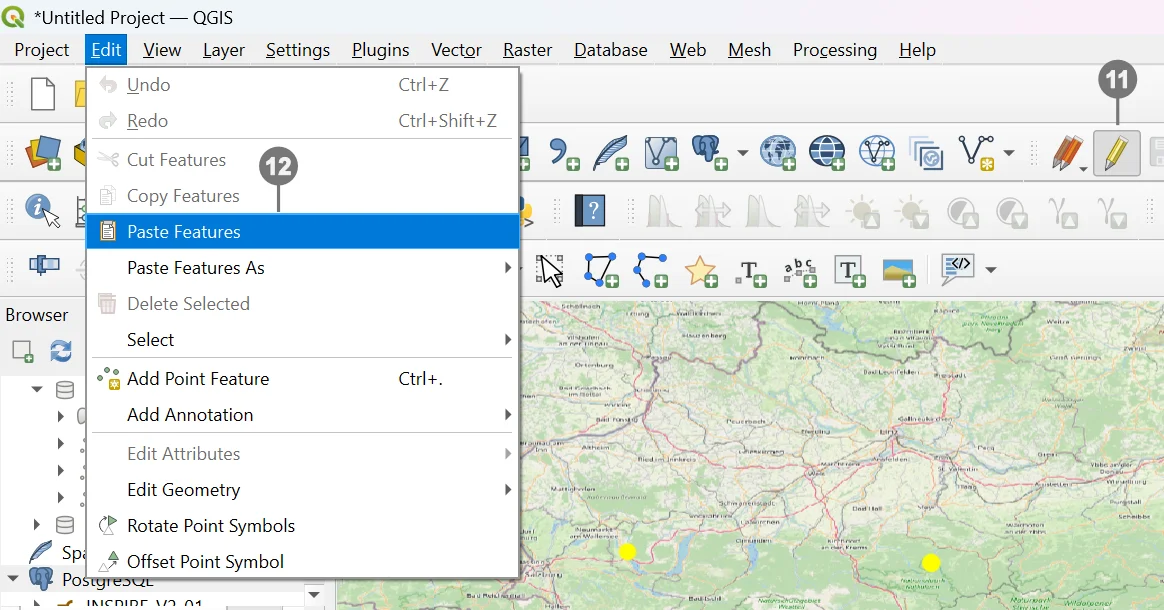
Task: Click the star Add Spatial Bookmark icon
Action: tap(700, 269)
